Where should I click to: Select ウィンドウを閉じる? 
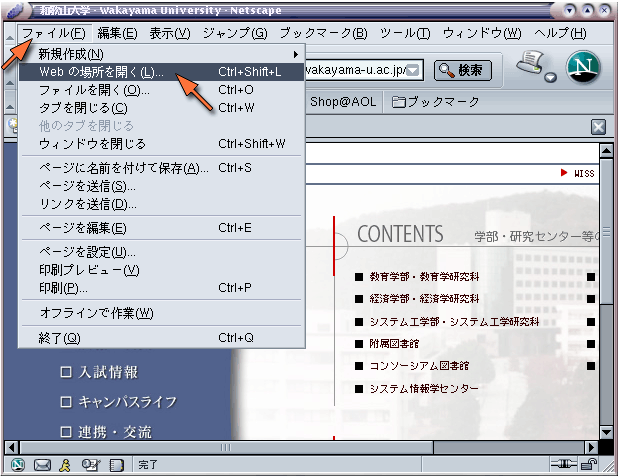162,143
